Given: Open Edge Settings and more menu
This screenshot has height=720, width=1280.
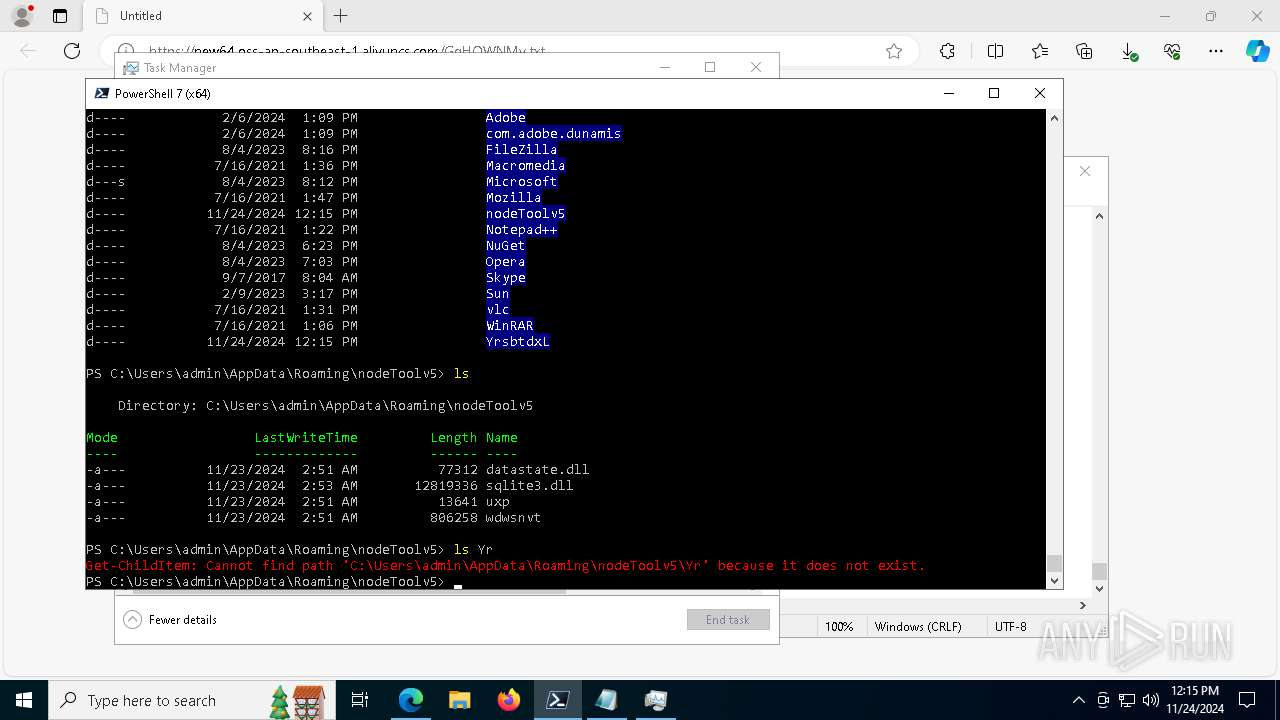Looking at the screenshot, I should coord(1216,51).
